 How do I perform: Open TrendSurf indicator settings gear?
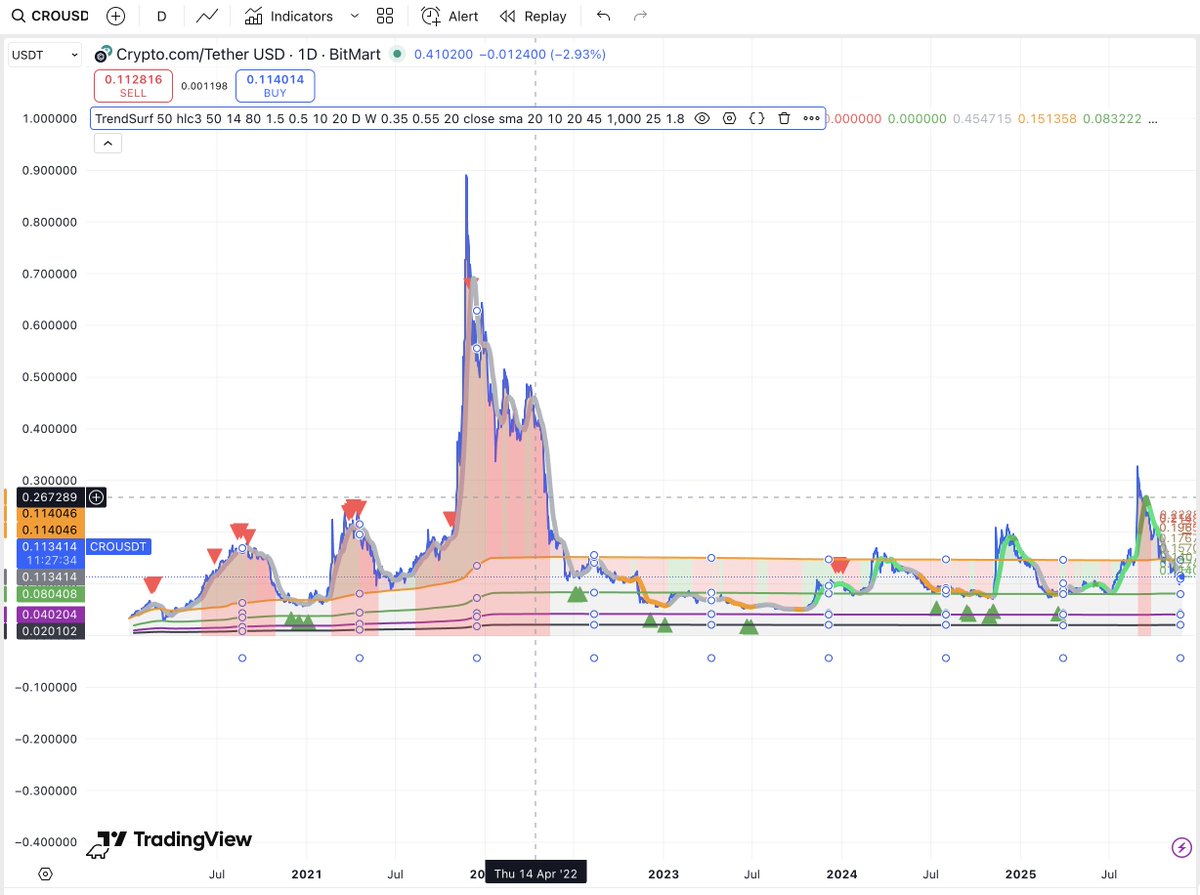pos(728,118)
